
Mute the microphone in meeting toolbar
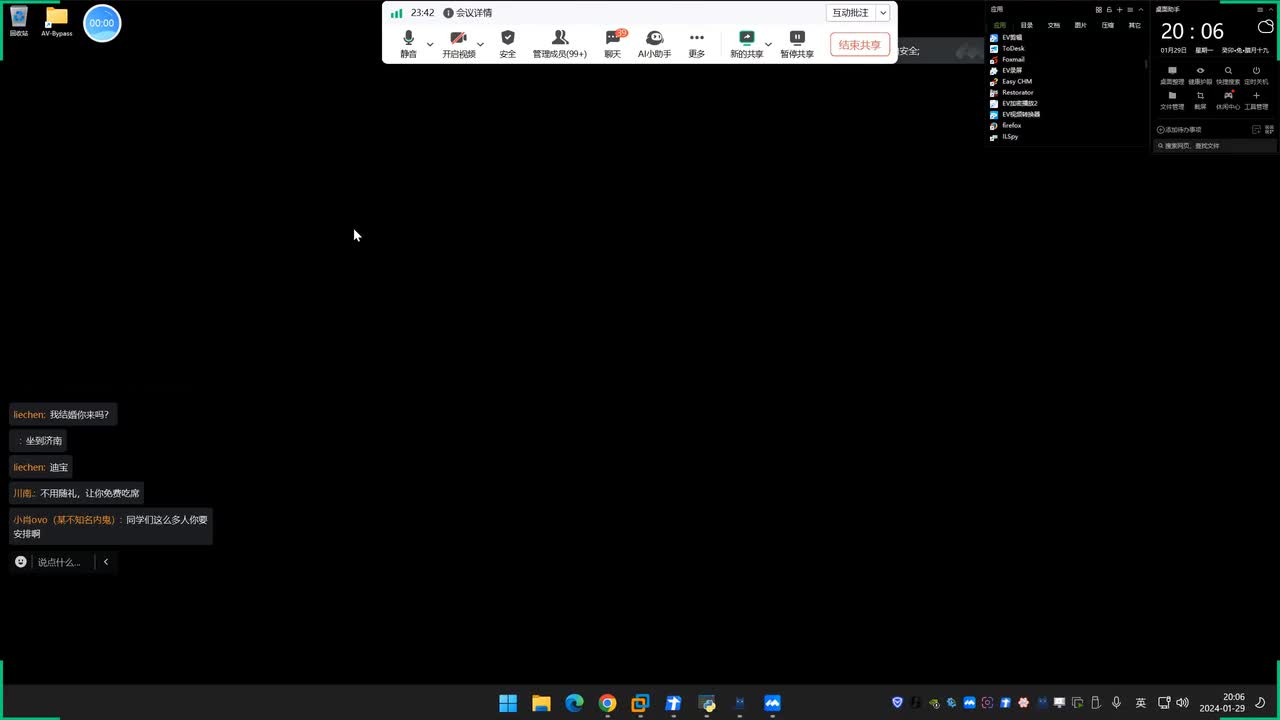point(408,44)
